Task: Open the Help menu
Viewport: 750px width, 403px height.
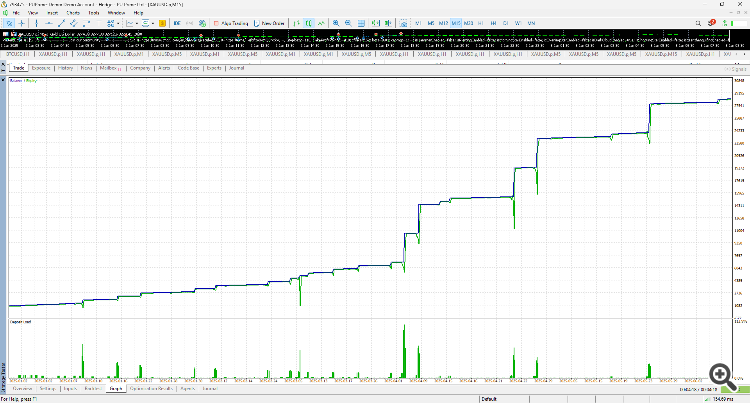Action: pyautogui.click(x=138, y=13)
